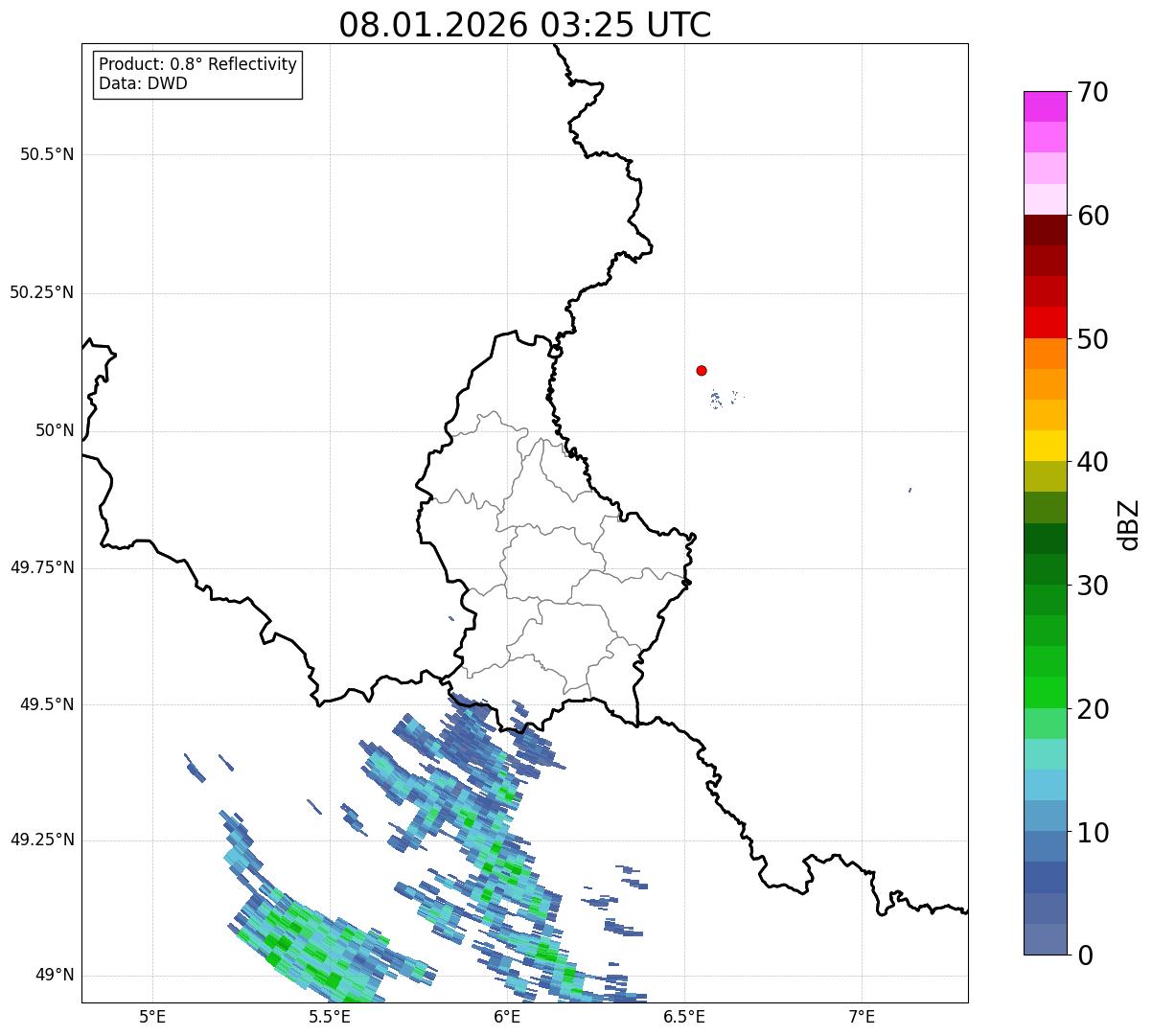The height and width of the screenshot is (1036, 1152).
Task: Click the colorbar tick label 20
Action: 1093,709
